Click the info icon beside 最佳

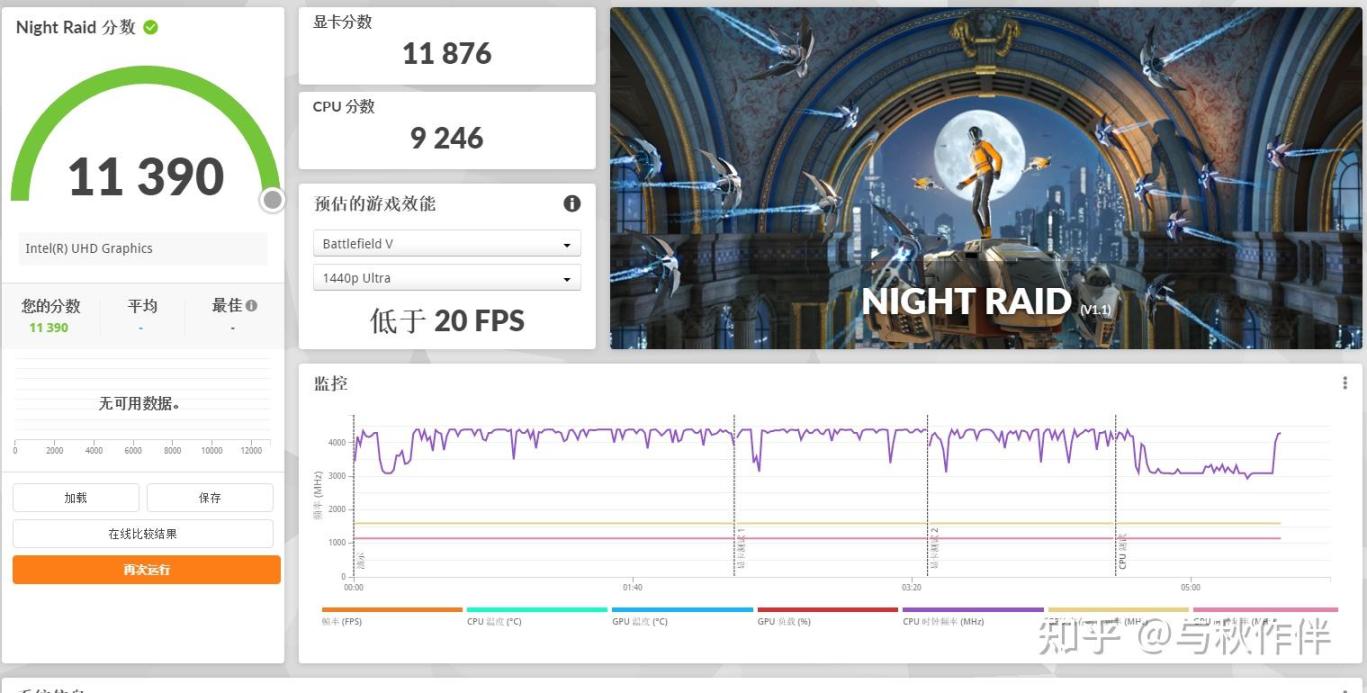(x=251, y=306)
